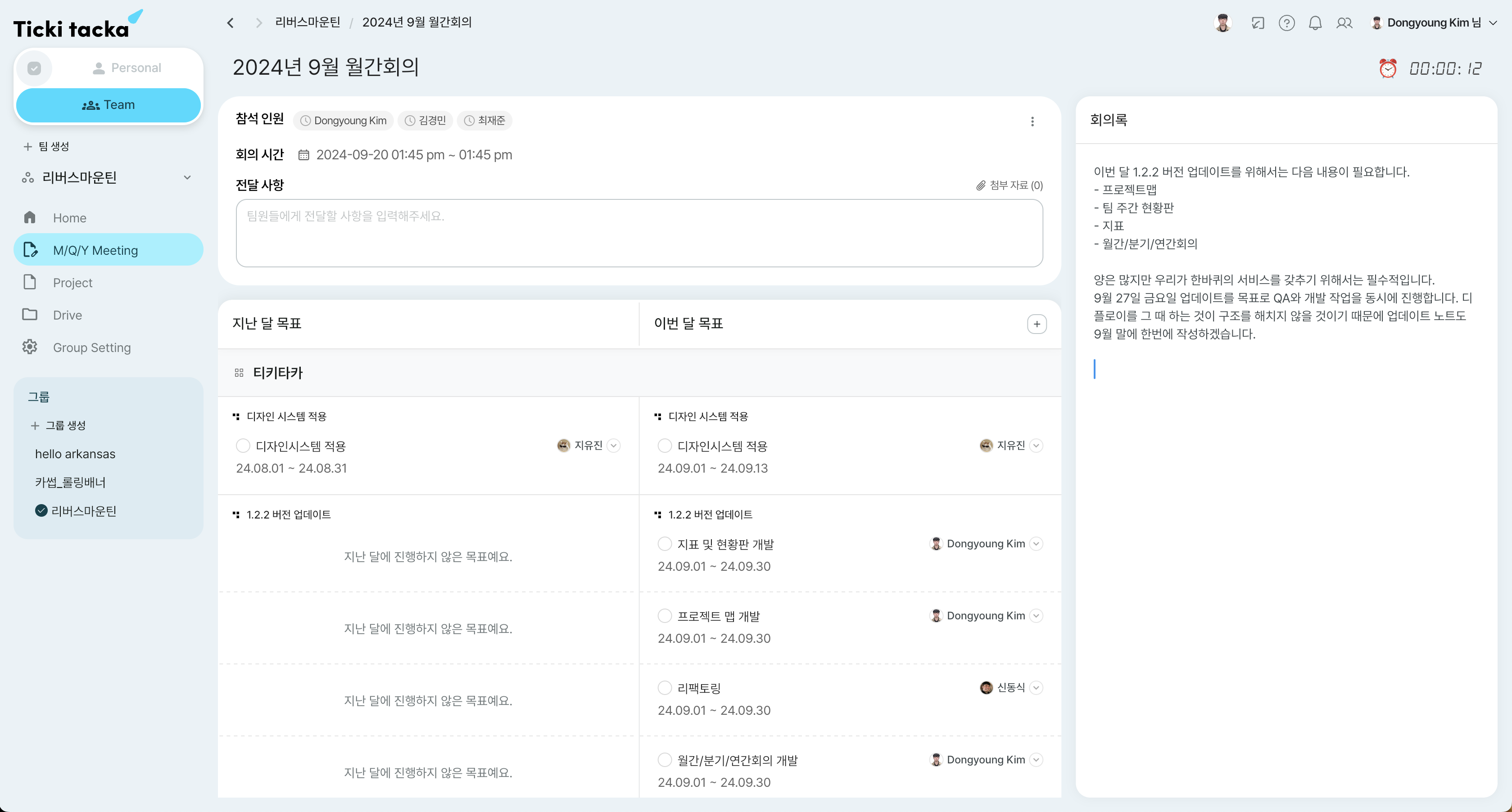The width and height of the screenshot is (1512, 812).
Task: Check off 지표 및 현황판 개발 goal
Action: click(x=665, y=544)
